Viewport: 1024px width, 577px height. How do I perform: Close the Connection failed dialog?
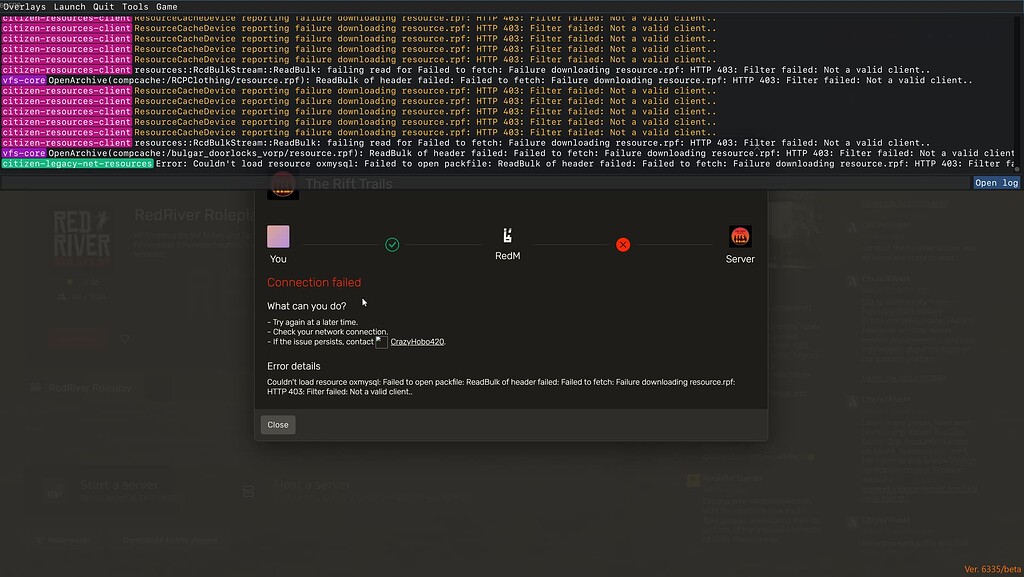(x=277, y=424)
